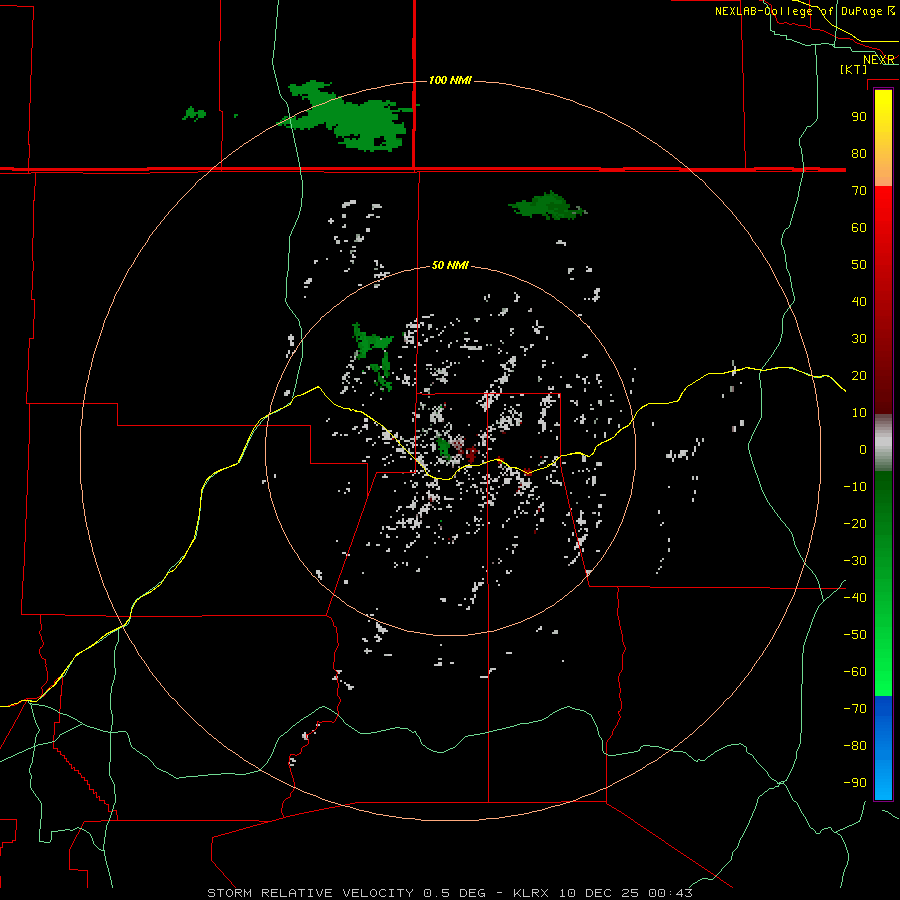This screenshot has width=900, height=900.
Task: Click the green inbound patch beside the radar center
Action: click(x=444, y=448)
